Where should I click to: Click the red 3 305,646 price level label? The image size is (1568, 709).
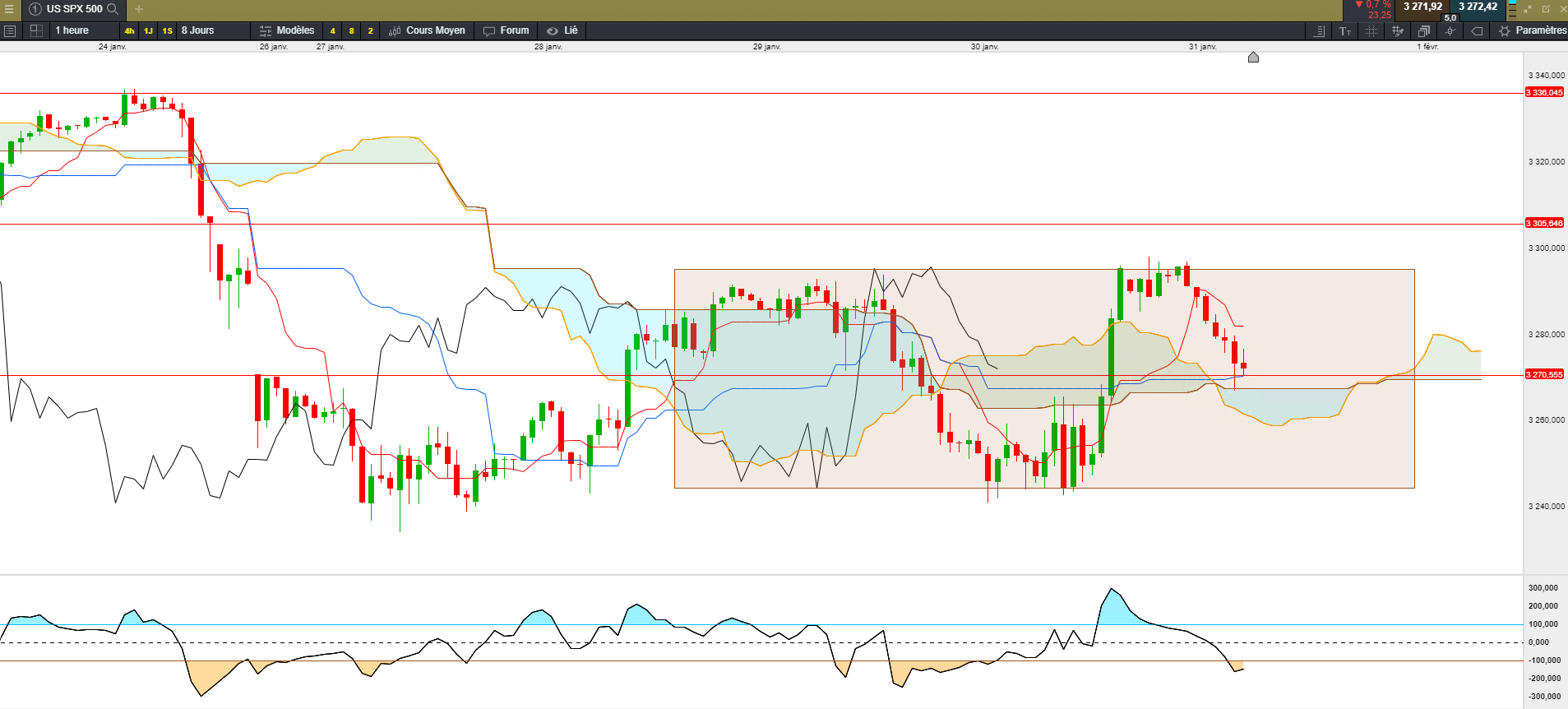pyautogui.click(x=1544, y=224)
